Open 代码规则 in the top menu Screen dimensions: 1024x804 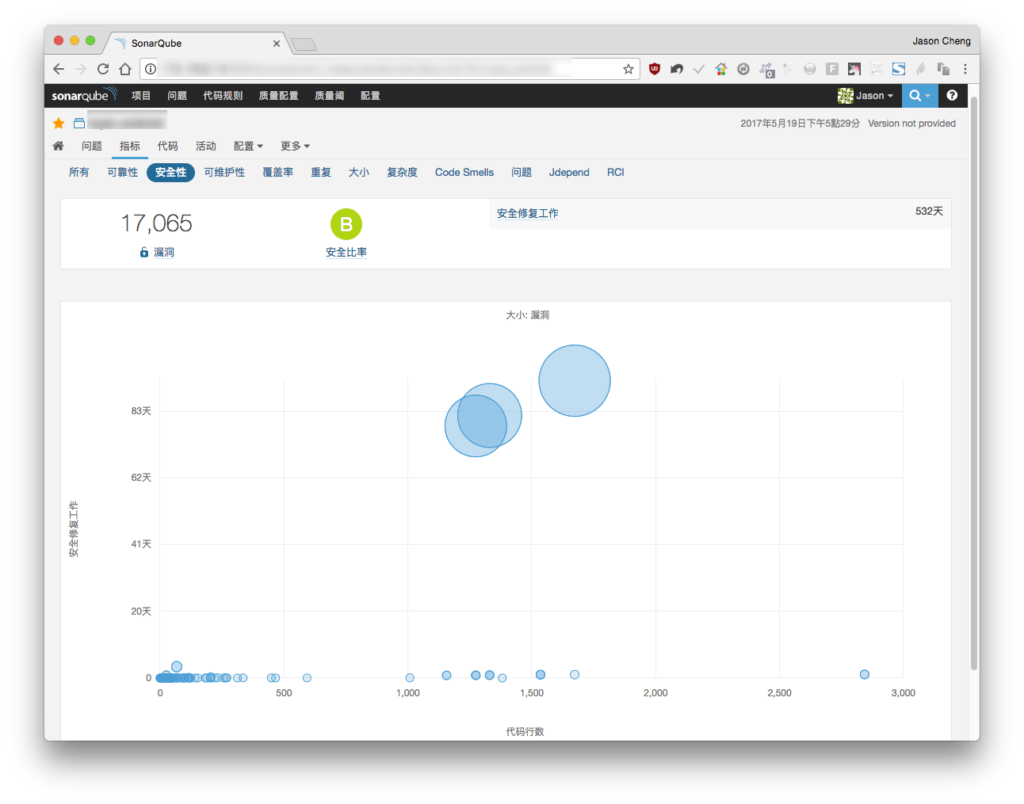223,95
